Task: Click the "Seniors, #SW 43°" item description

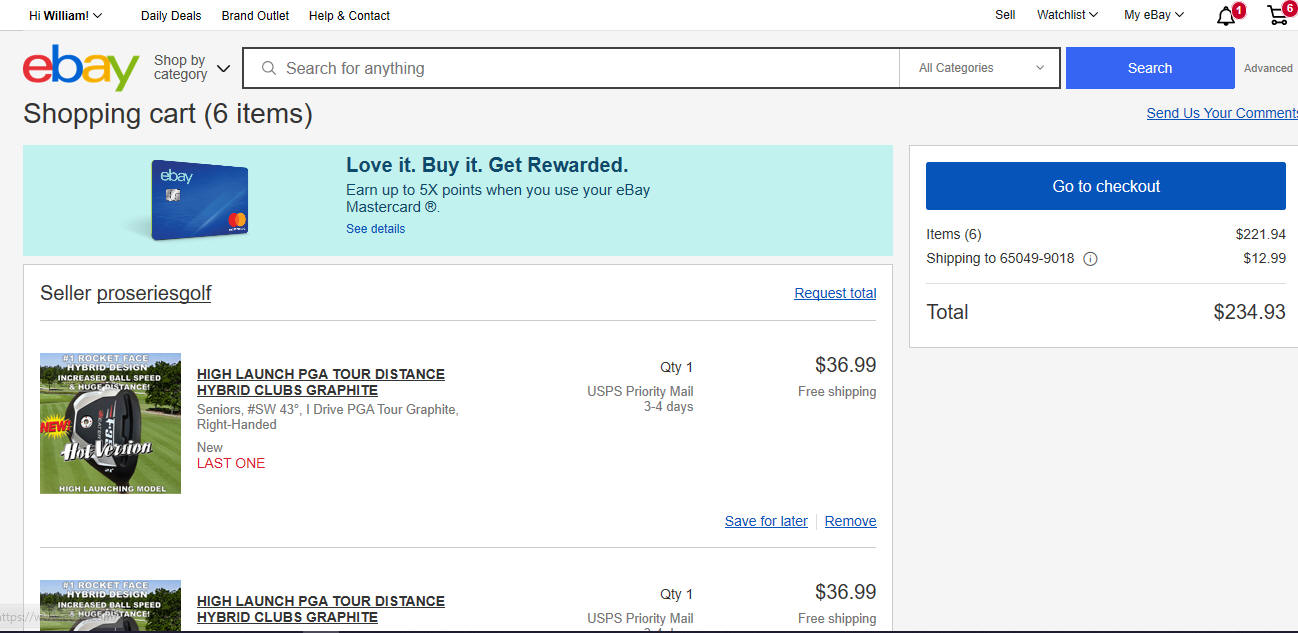Action: pyautogui.click(x=328, y=417)
